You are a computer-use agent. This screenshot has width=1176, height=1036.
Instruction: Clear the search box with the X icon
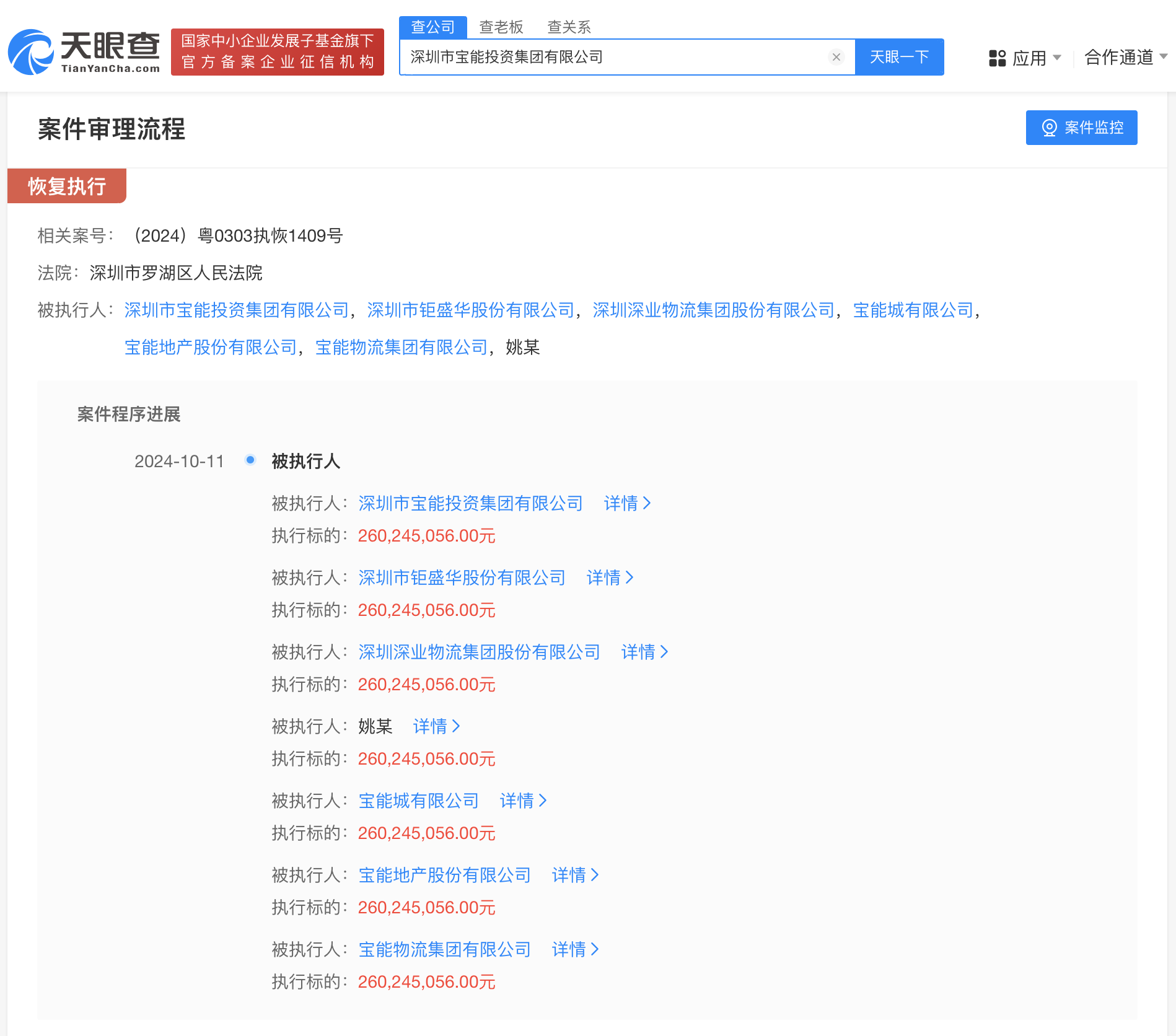[x=836, y=57]
